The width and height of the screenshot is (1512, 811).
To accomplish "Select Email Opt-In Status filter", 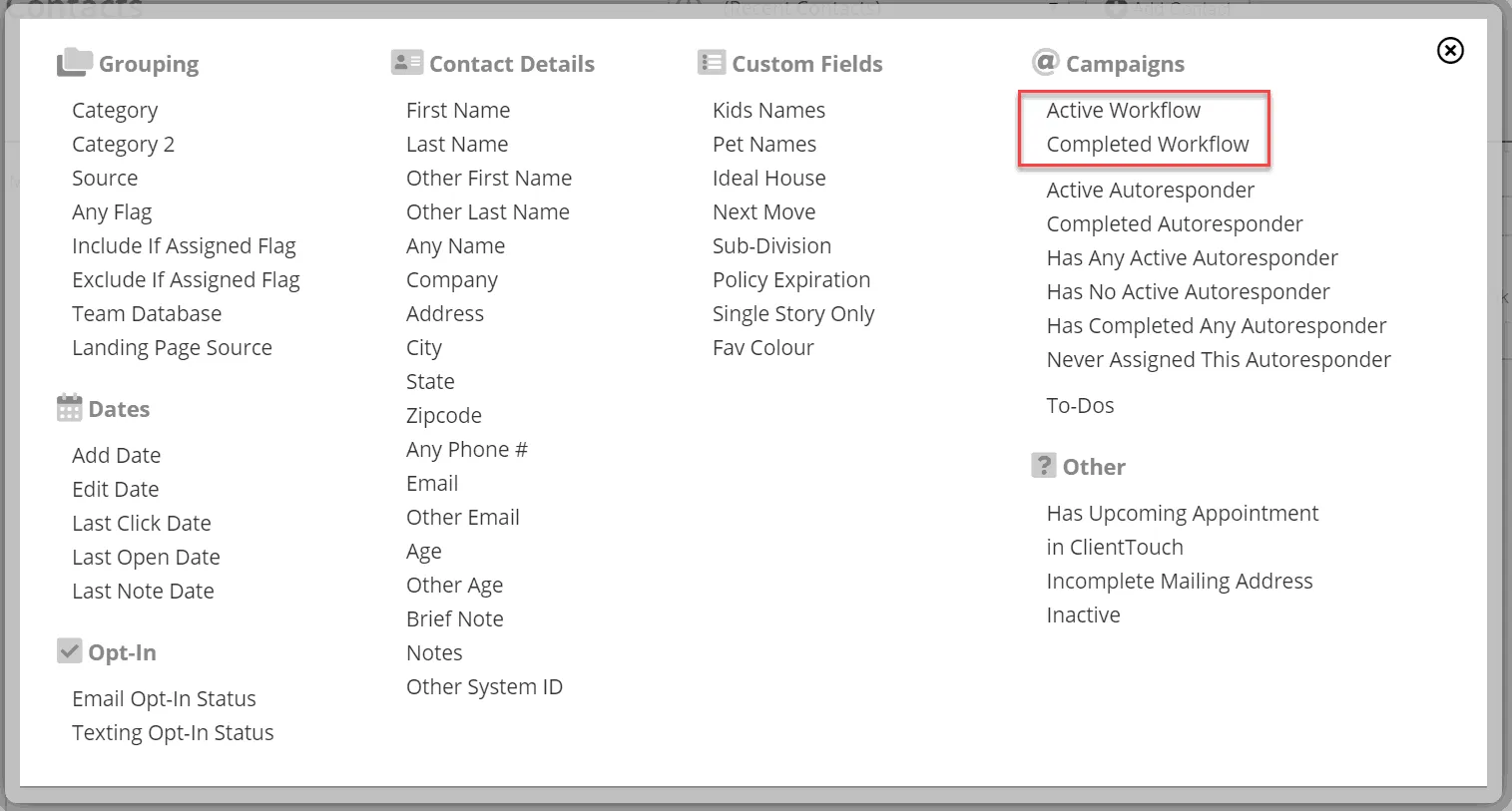I will pyautogui.click(x=164, y=699).
